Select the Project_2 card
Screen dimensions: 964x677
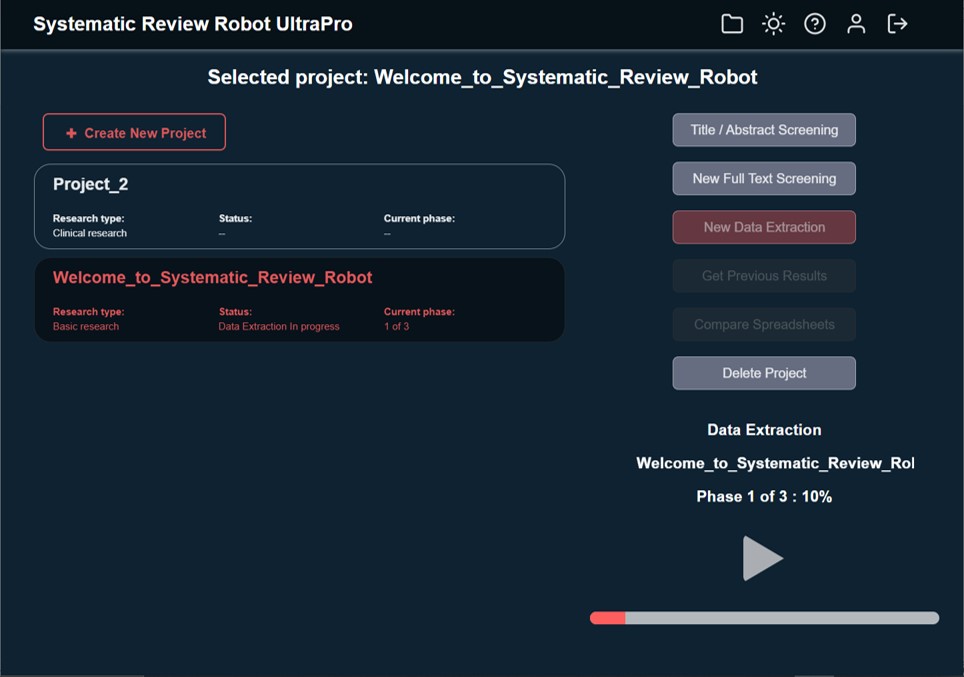[x=299, y=206]
